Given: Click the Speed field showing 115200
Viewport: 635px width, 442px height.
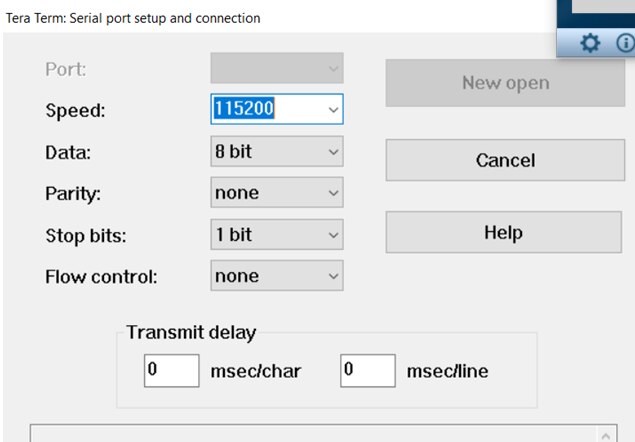Looking at the screenshot, I should (264, 109).
